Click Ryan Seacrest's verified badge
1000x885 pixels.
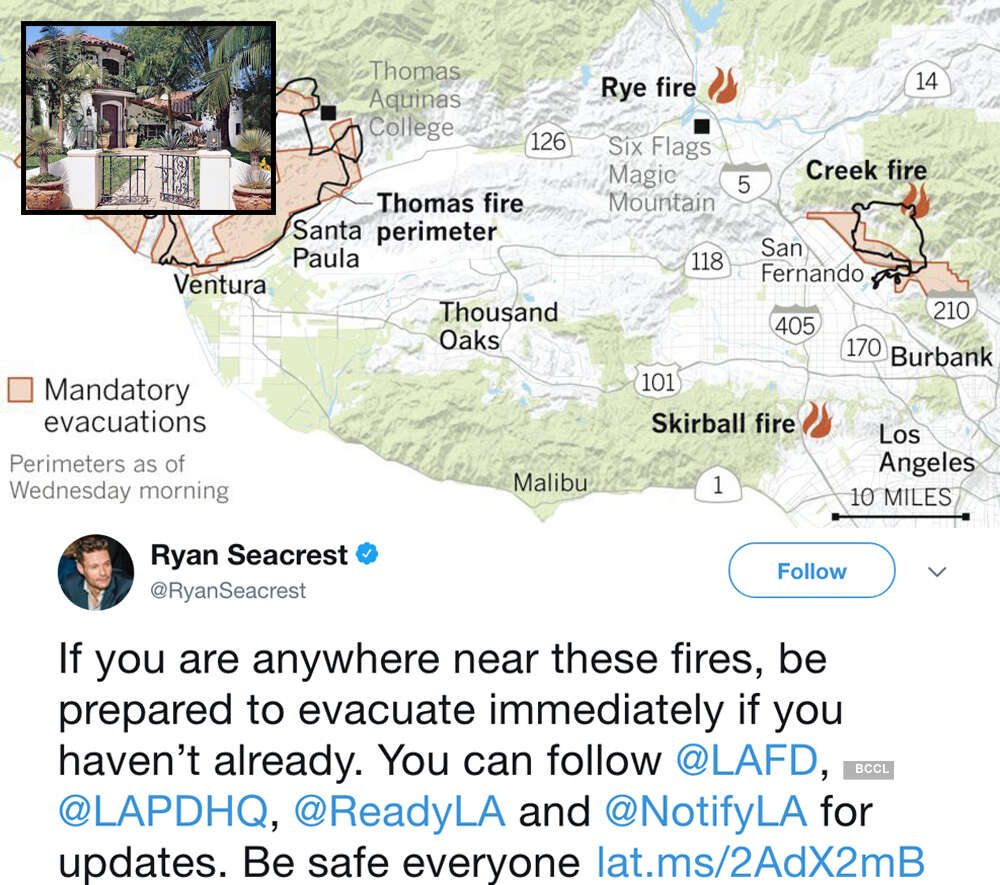[x=367, y=553]
